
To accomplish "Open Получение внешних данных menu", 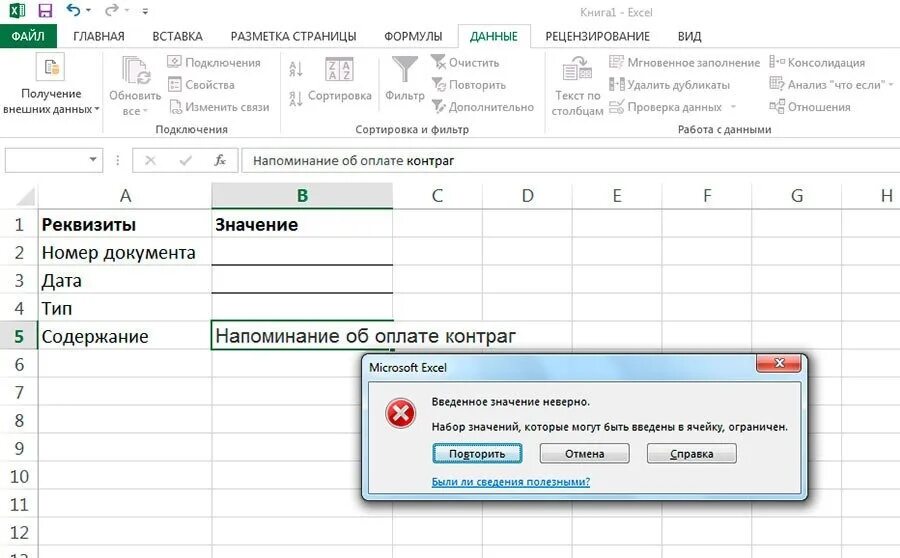I will click(x=51, y=84).
